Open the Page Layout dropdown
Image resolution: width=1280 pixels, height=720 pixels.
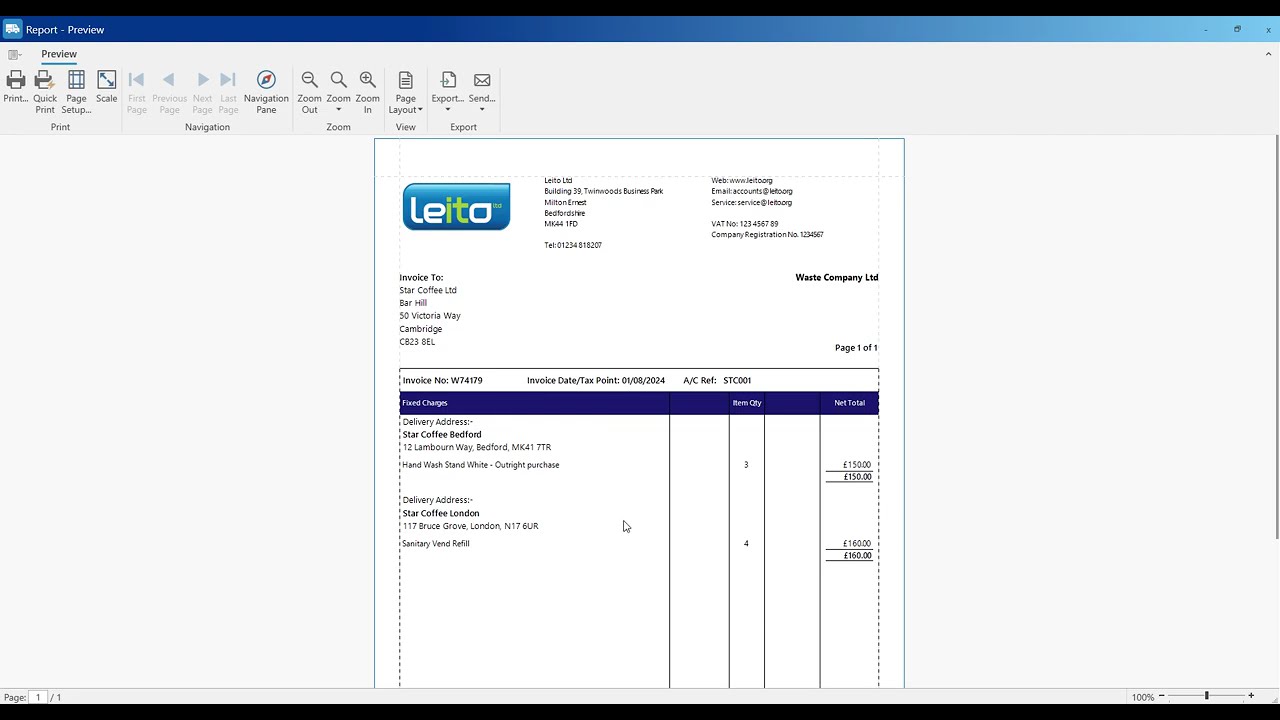click(x=405, y=92)
